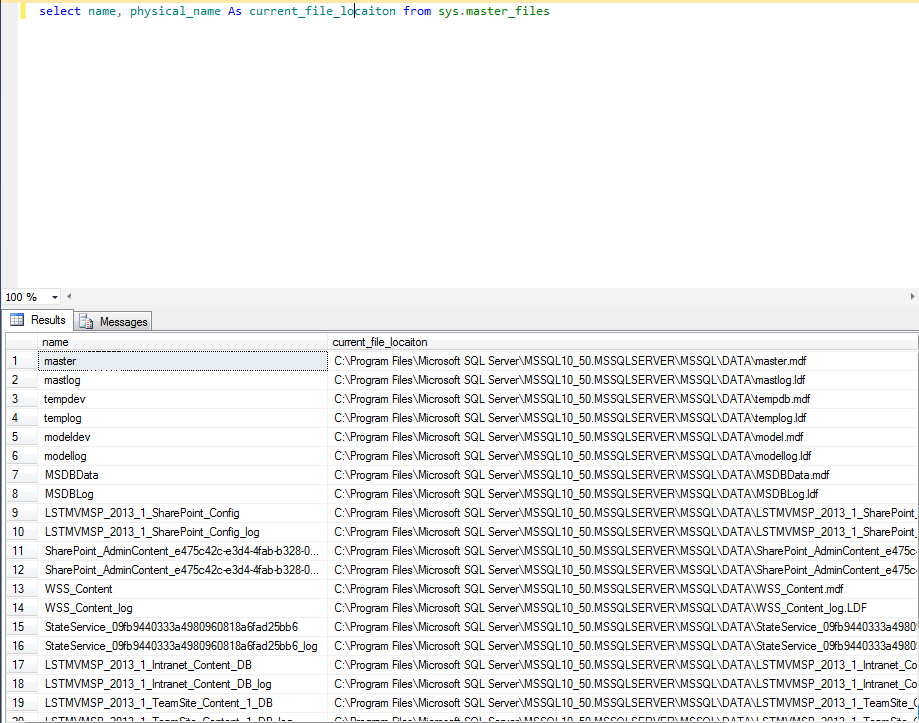Select the name column header

click(180, 341)
